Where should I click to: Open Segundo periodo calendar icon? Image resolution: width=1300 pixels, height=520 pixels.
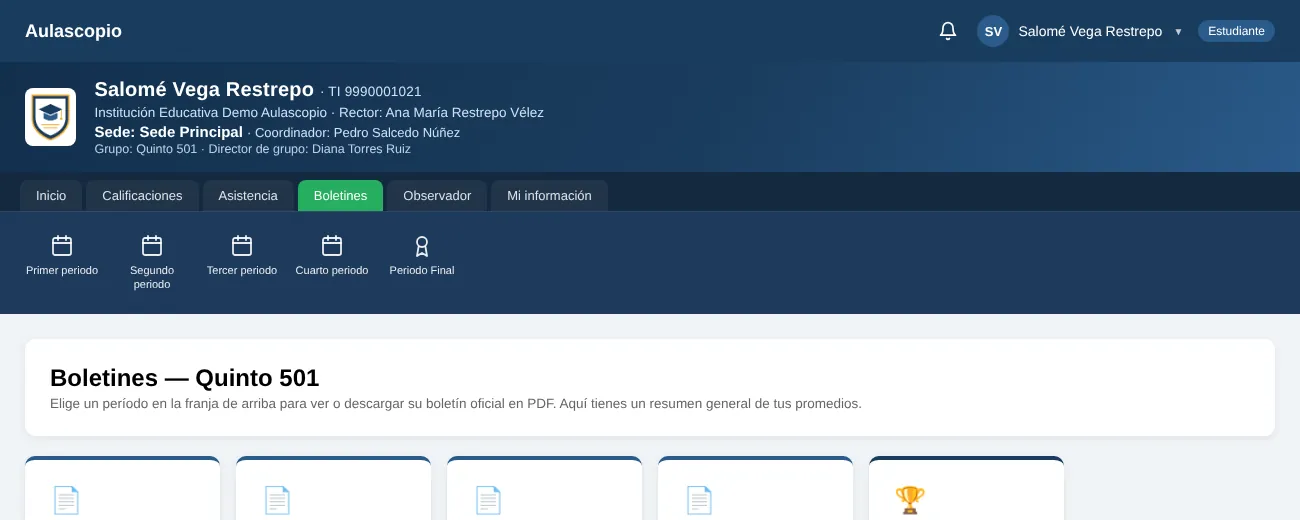(152, 246)
